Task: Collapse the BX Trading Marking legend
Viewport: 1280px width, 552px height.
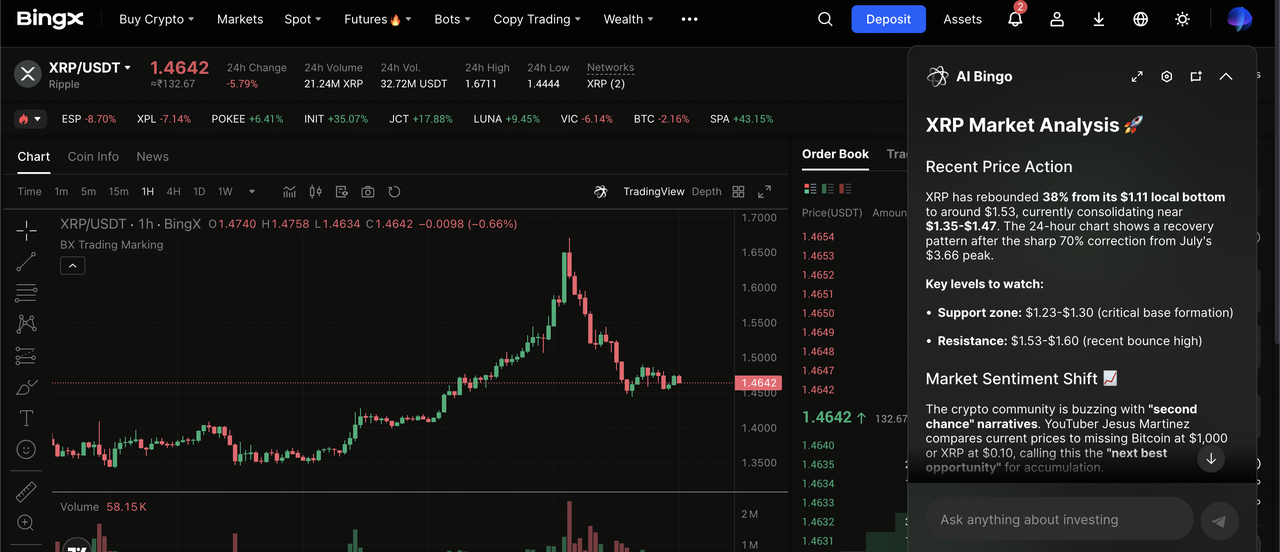Action: tap(72, 265)
